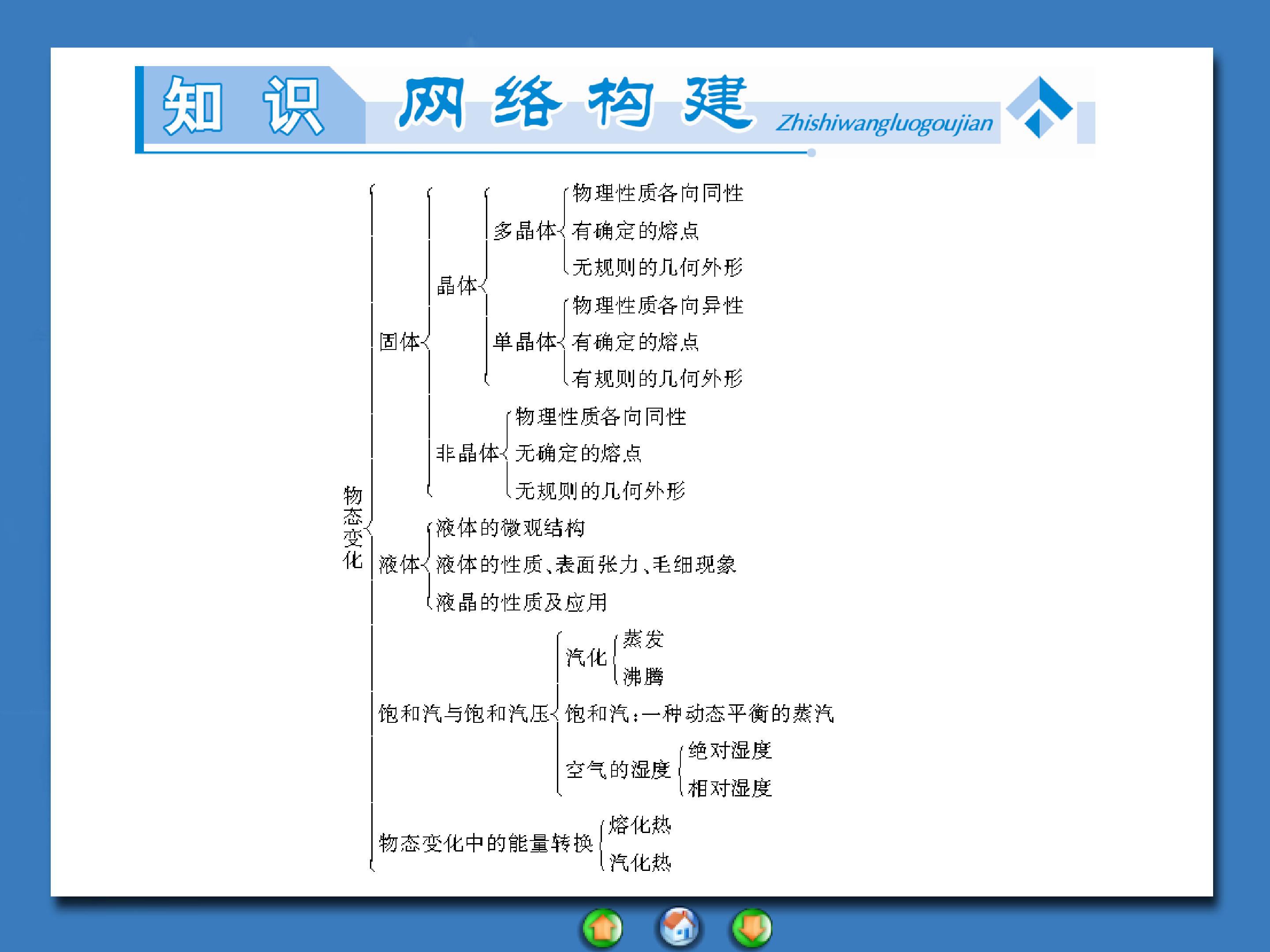The width and height of the screenshot is (1270, 952).
Task: Select the 液体 branch node
Action: (x=399, y=565)
